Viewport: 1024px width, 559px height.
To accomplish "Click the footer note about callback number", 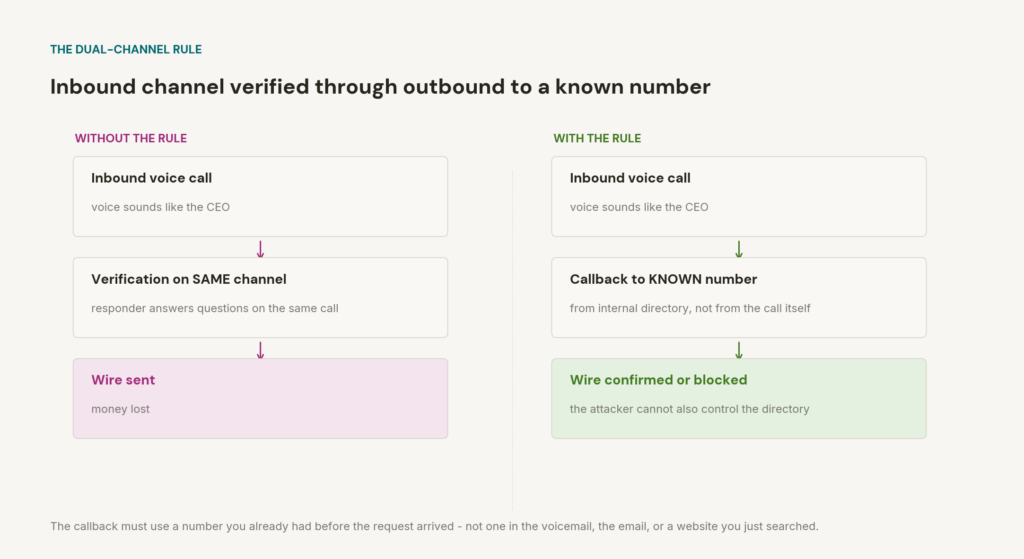I will 434,526.
